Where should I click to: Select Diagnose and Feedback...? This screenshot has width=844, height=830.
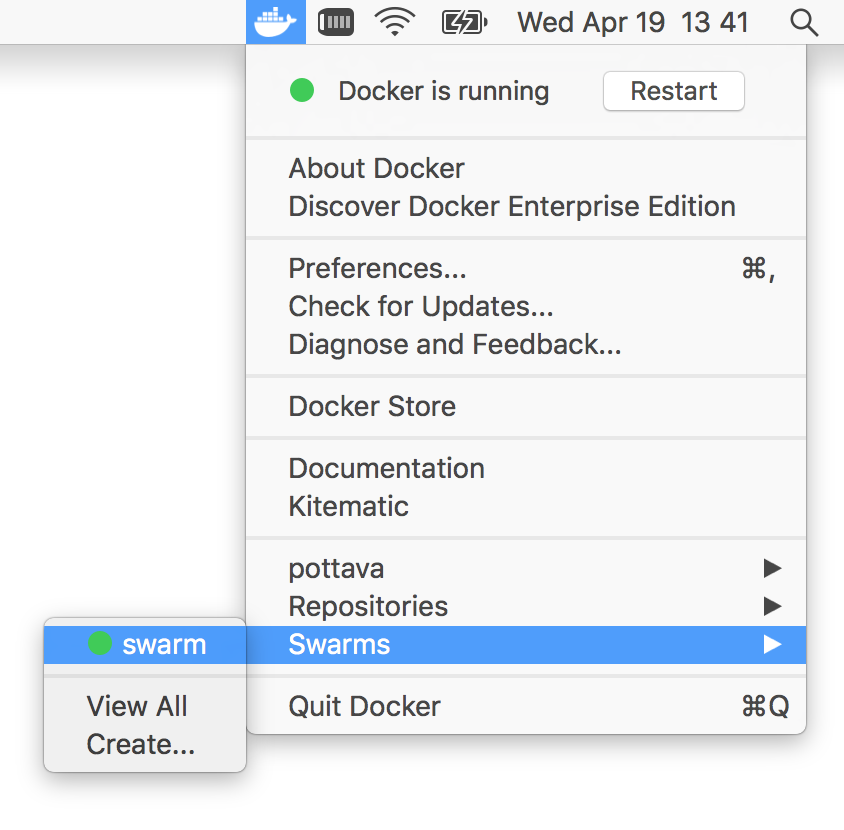click(x=526, y=344)
